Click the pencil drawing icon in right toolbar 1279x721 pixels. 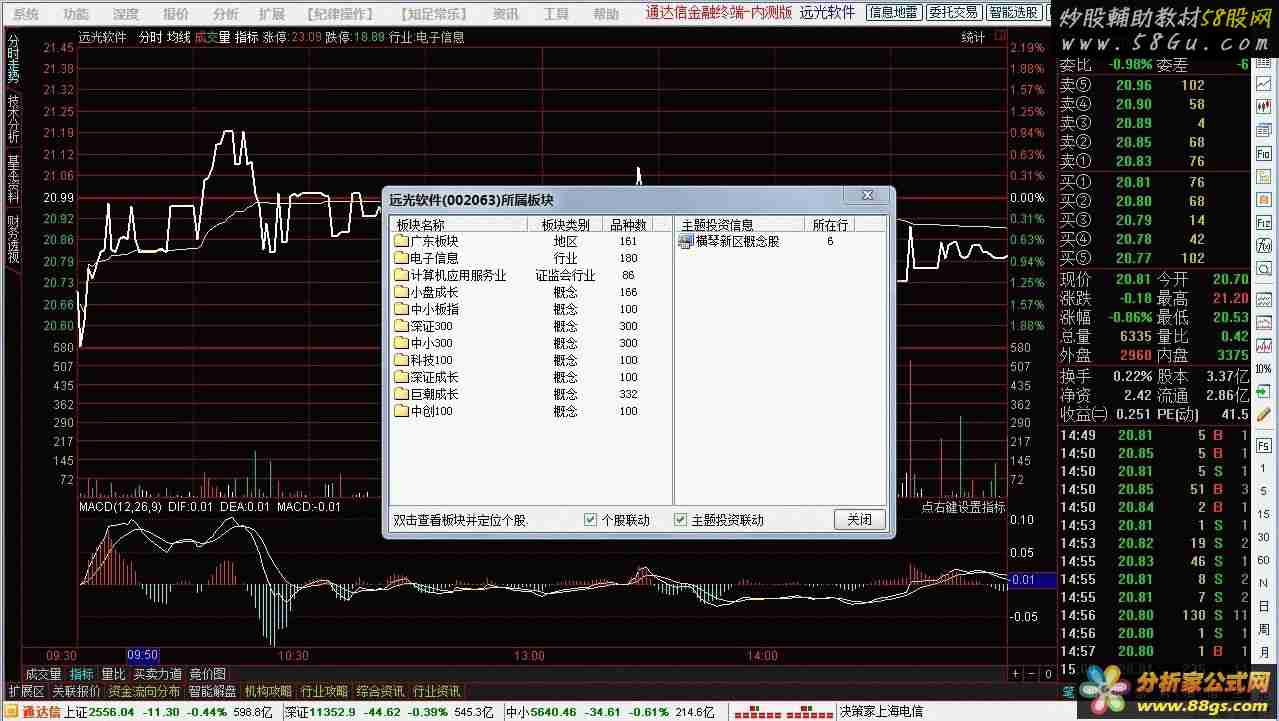[x=1264, y=416]
